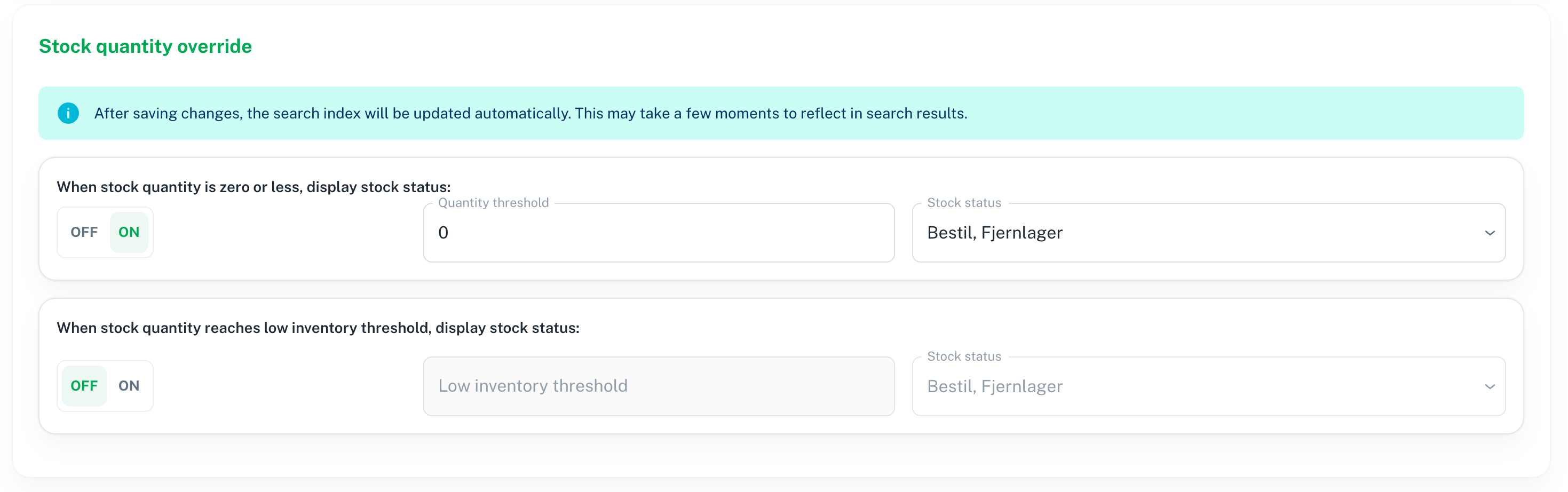Turn ON the low inventory threshold override
The image size is (1568, 492).
coord(129,385)
